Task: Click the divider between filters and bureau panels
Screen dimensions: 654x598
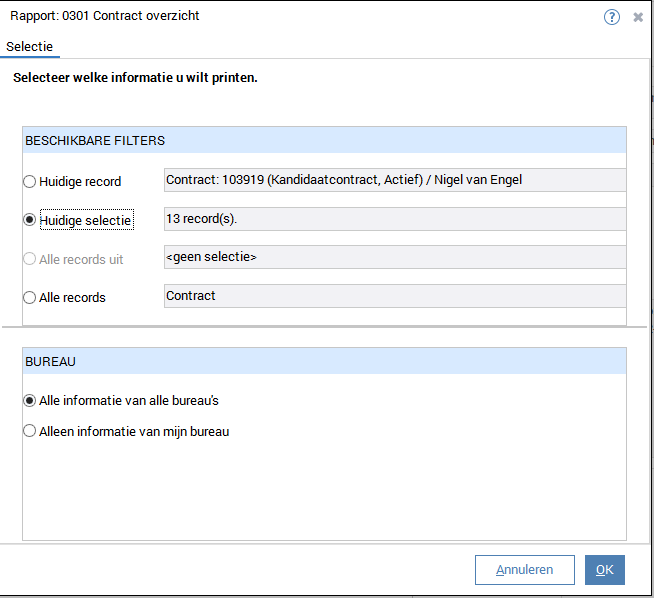Action: [324, 327]
